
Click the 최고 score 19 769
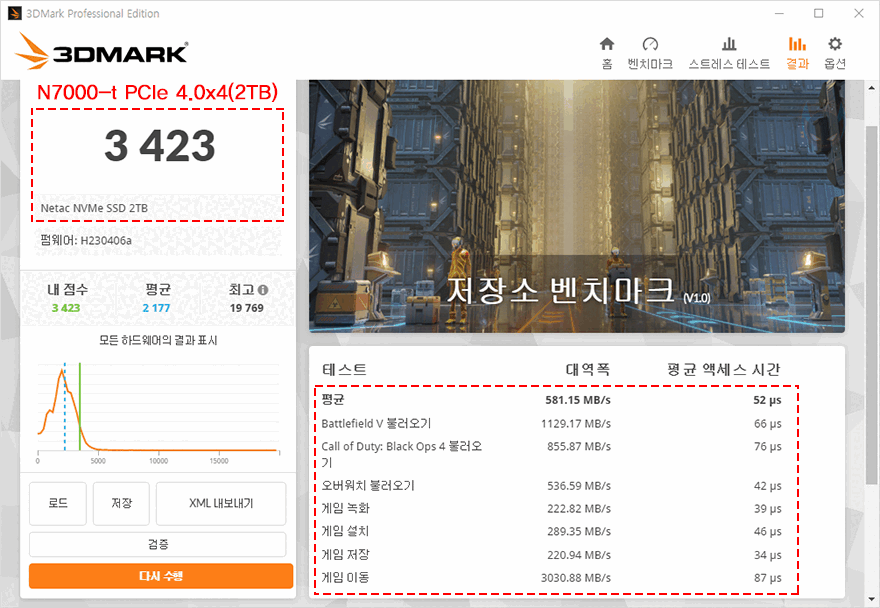click(246, 308)
